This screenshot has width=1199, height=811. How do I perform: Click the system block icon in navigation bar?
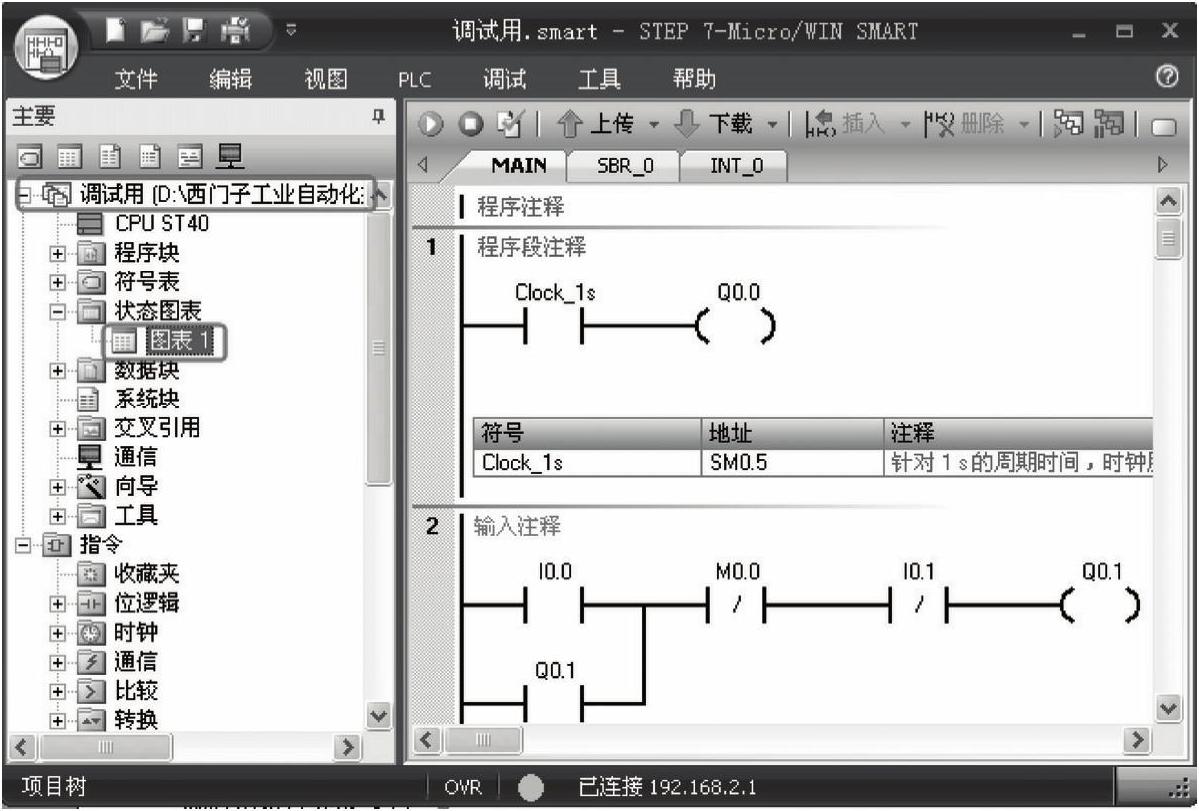[x=150, y=157]
